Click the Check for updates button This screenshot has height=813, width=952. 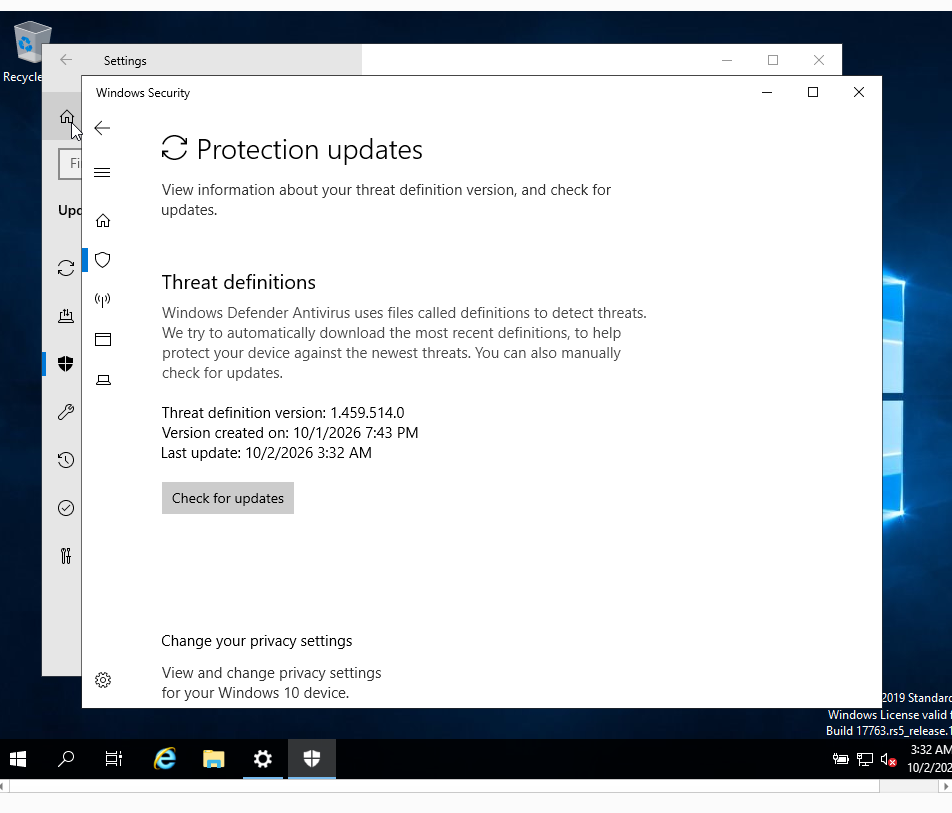click(228, 498)
